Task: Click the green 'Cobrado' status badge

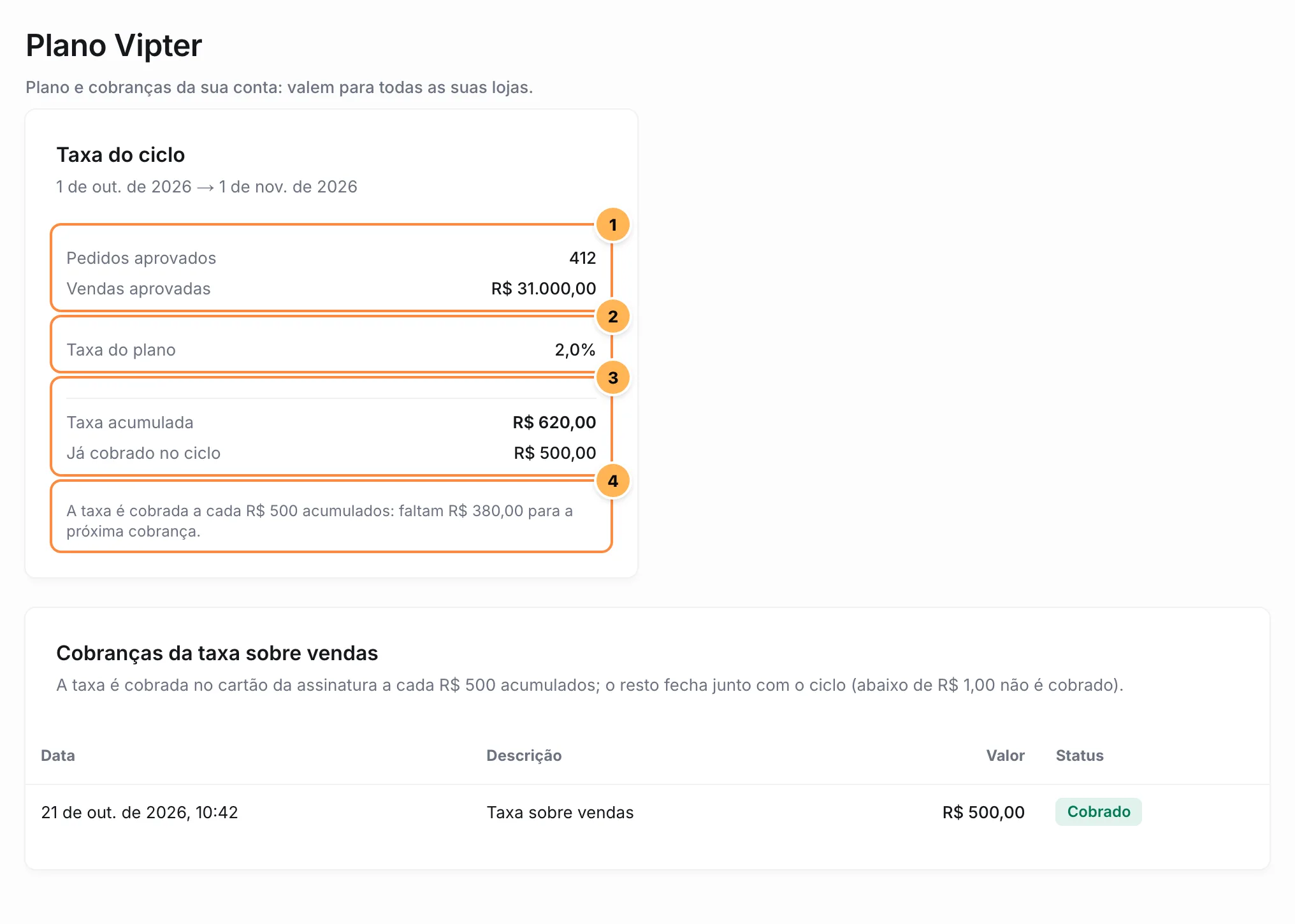Action: [x=1099, y=812]
